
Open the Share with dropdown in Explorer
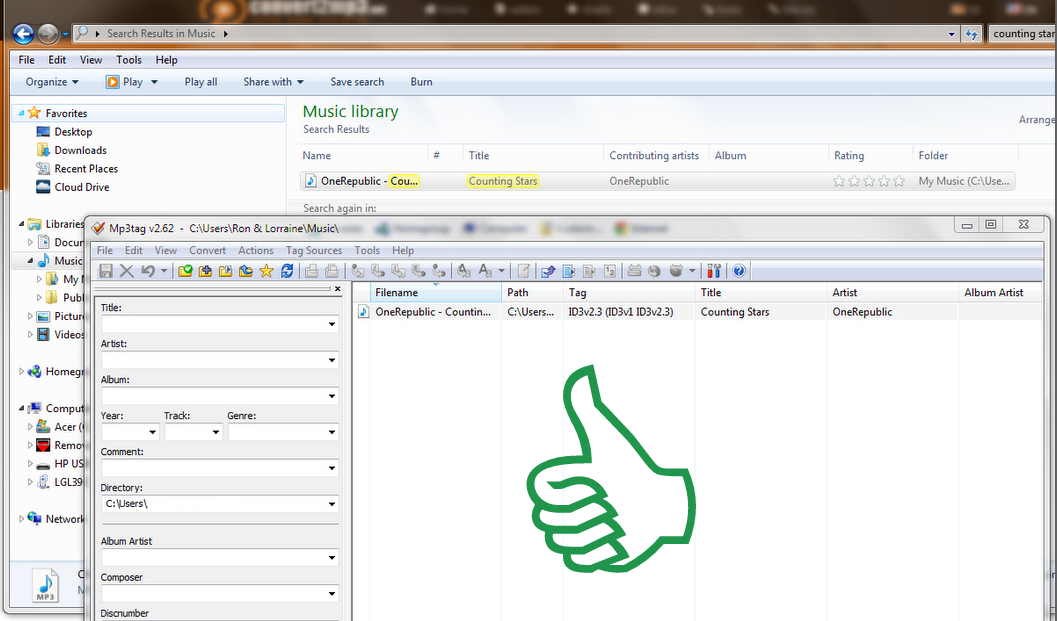pyautogui.click(x=273, y=82)
